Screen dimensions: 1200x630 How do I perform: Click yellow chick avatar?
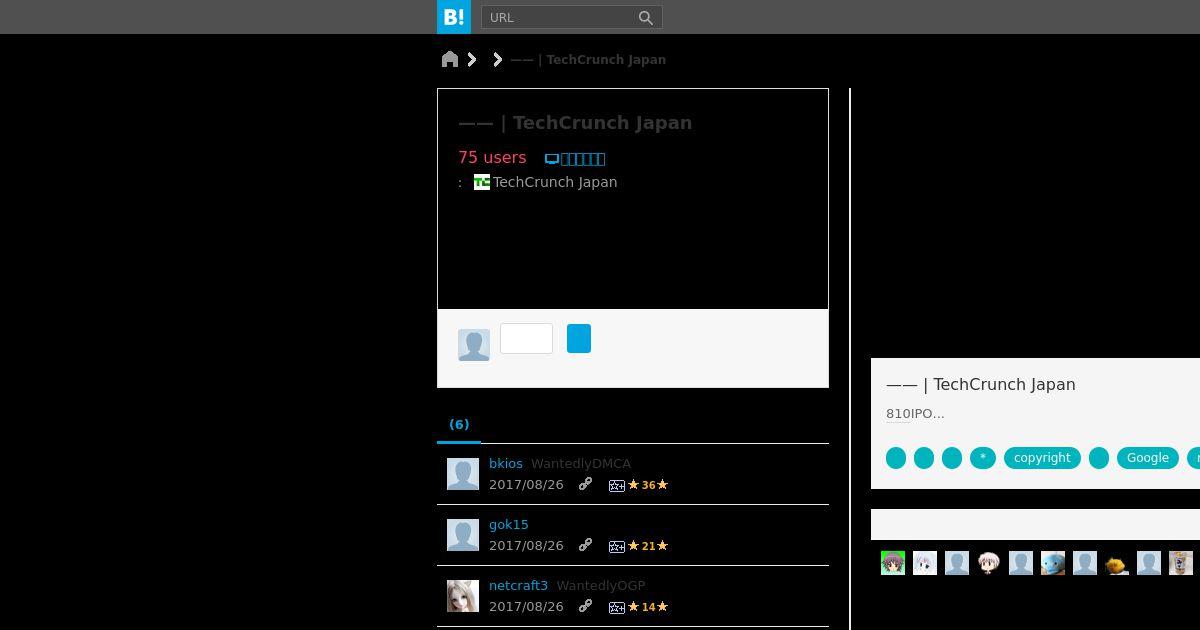tap(1117, 563)
